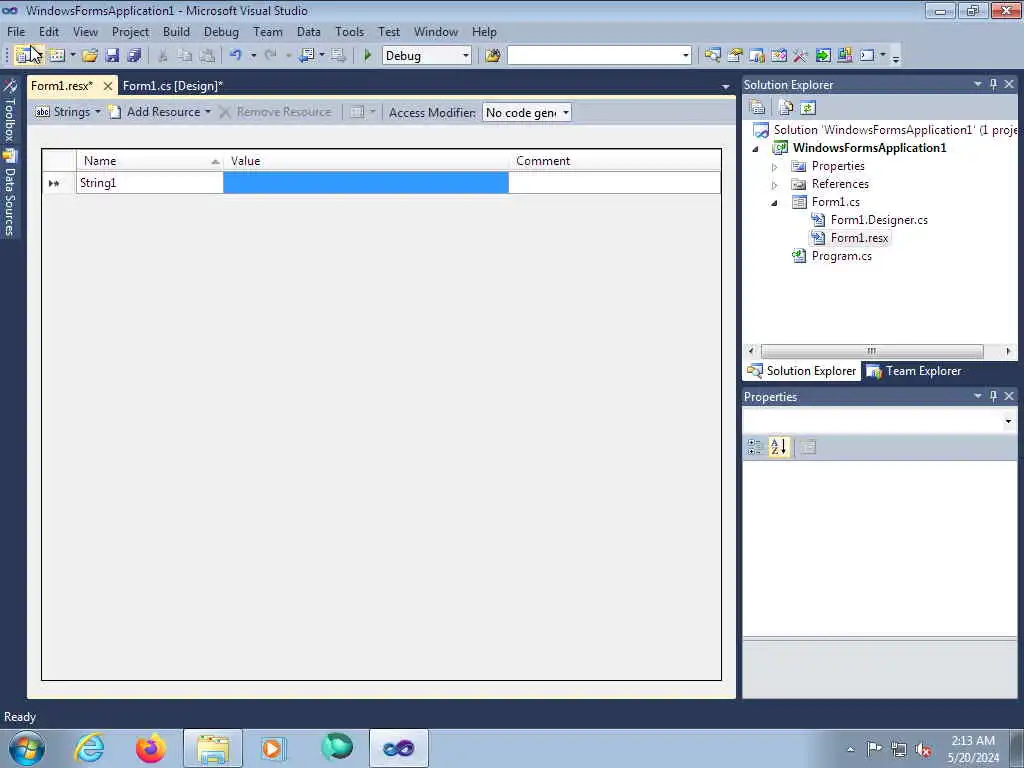The width and height of the screenshot is (1024, 768).
Task: Open Firefox from the taskbar
Action: [151, 748]
